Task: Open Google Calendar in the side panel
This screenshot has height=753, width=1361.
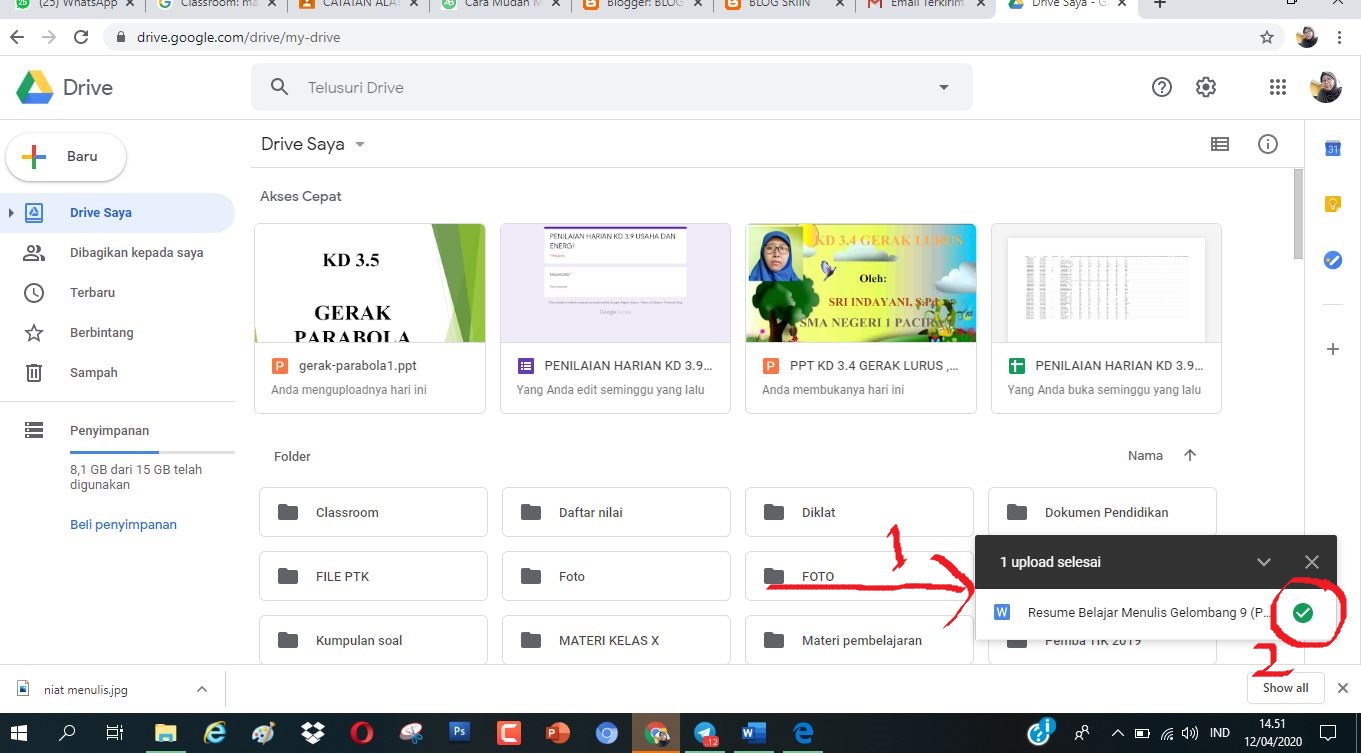Action: tap(1332, 148)
